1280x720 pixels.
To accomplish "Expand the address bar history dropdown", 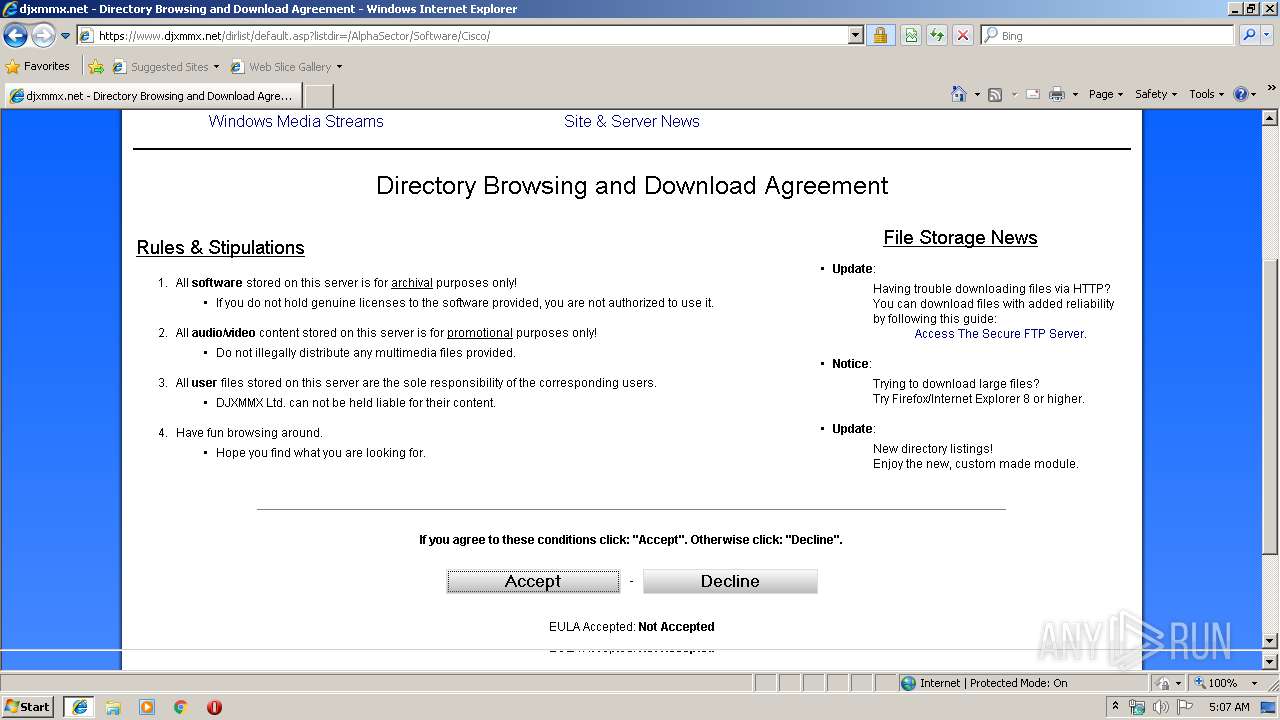I will click(x=855, y=36).
